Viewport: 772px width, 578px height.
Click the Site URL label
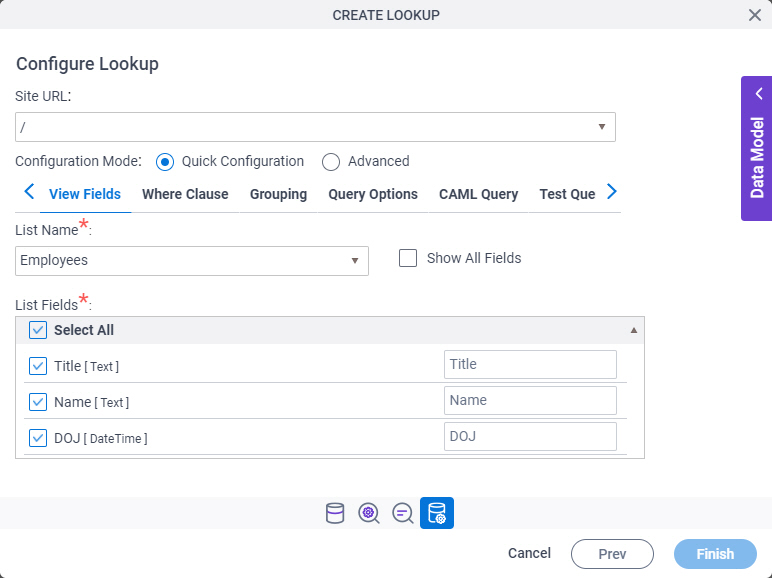(43, 96)
